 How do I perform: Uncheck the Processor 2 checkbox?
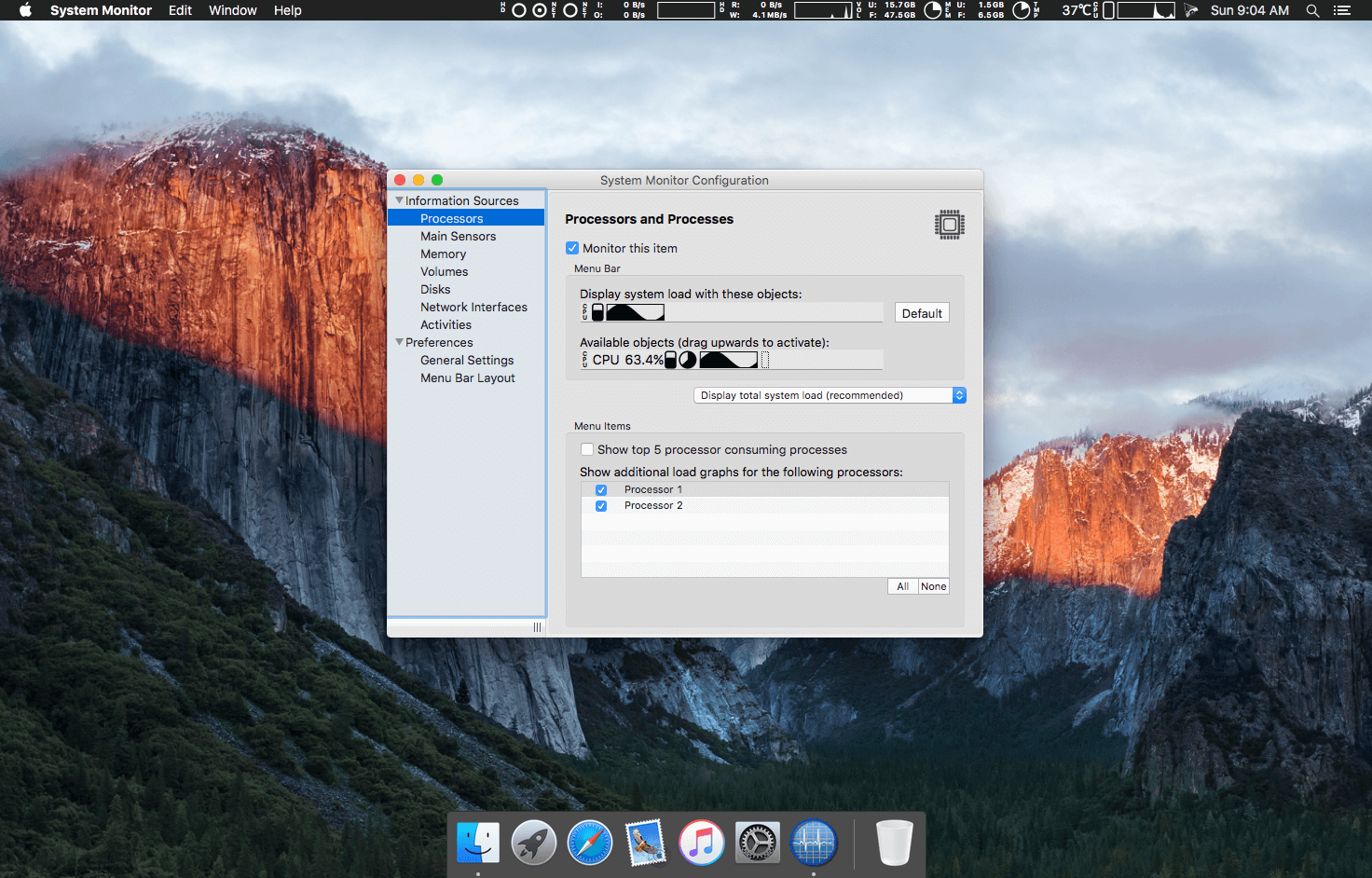coord(601,506)
